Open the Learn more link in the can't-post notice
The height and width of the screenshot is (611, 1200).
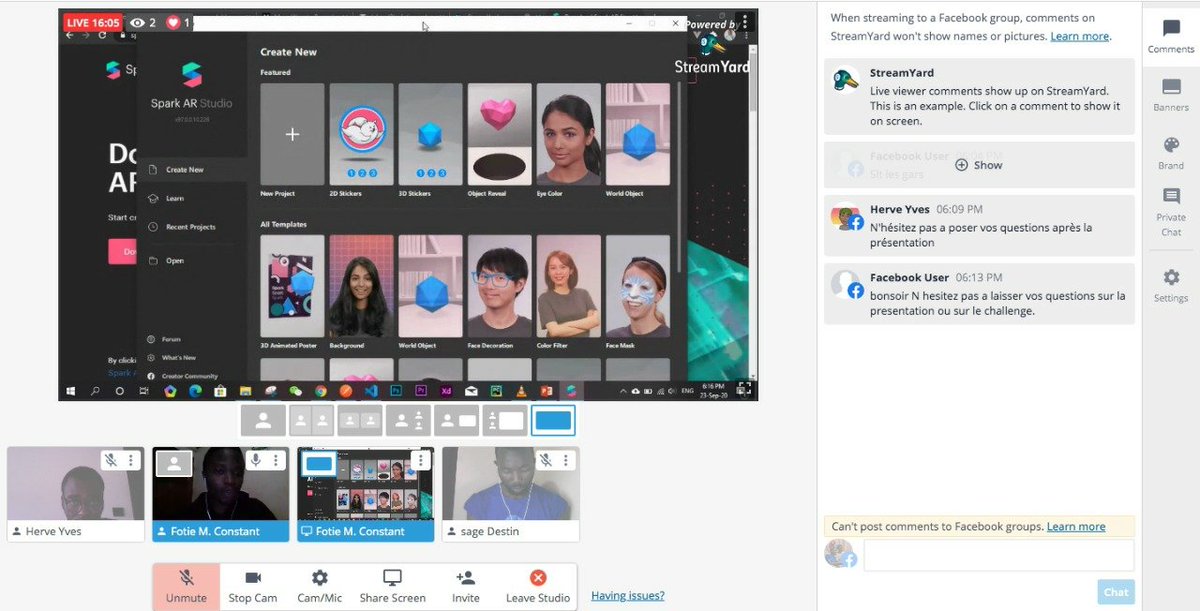click(x=1076, y=527)
